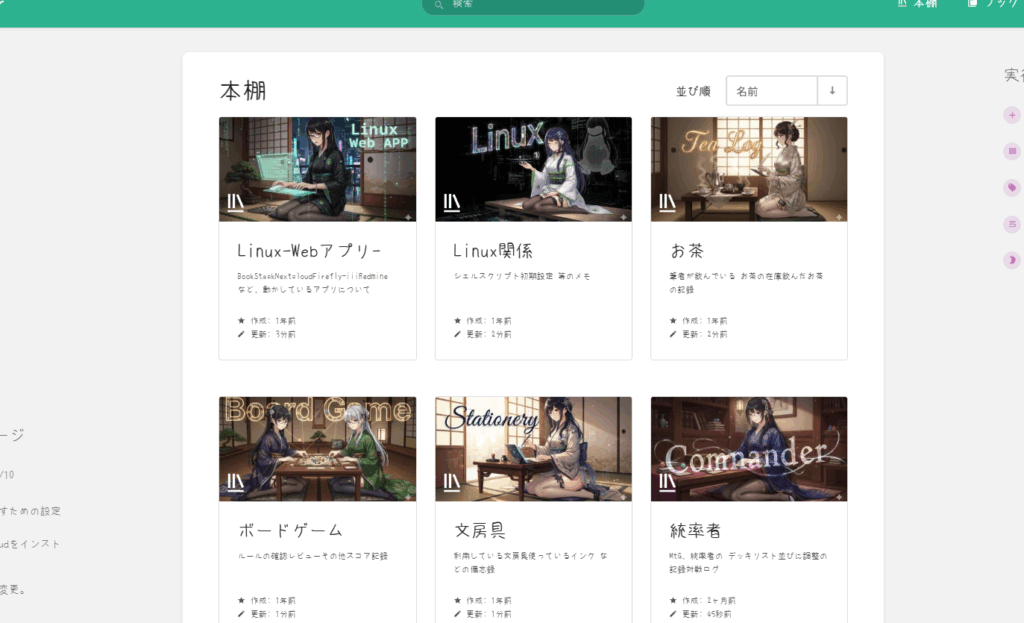This screenshot has height=623, width=1024.
Task: Reverse sort direction with the arrow button
Action: [x=832, y=91]
